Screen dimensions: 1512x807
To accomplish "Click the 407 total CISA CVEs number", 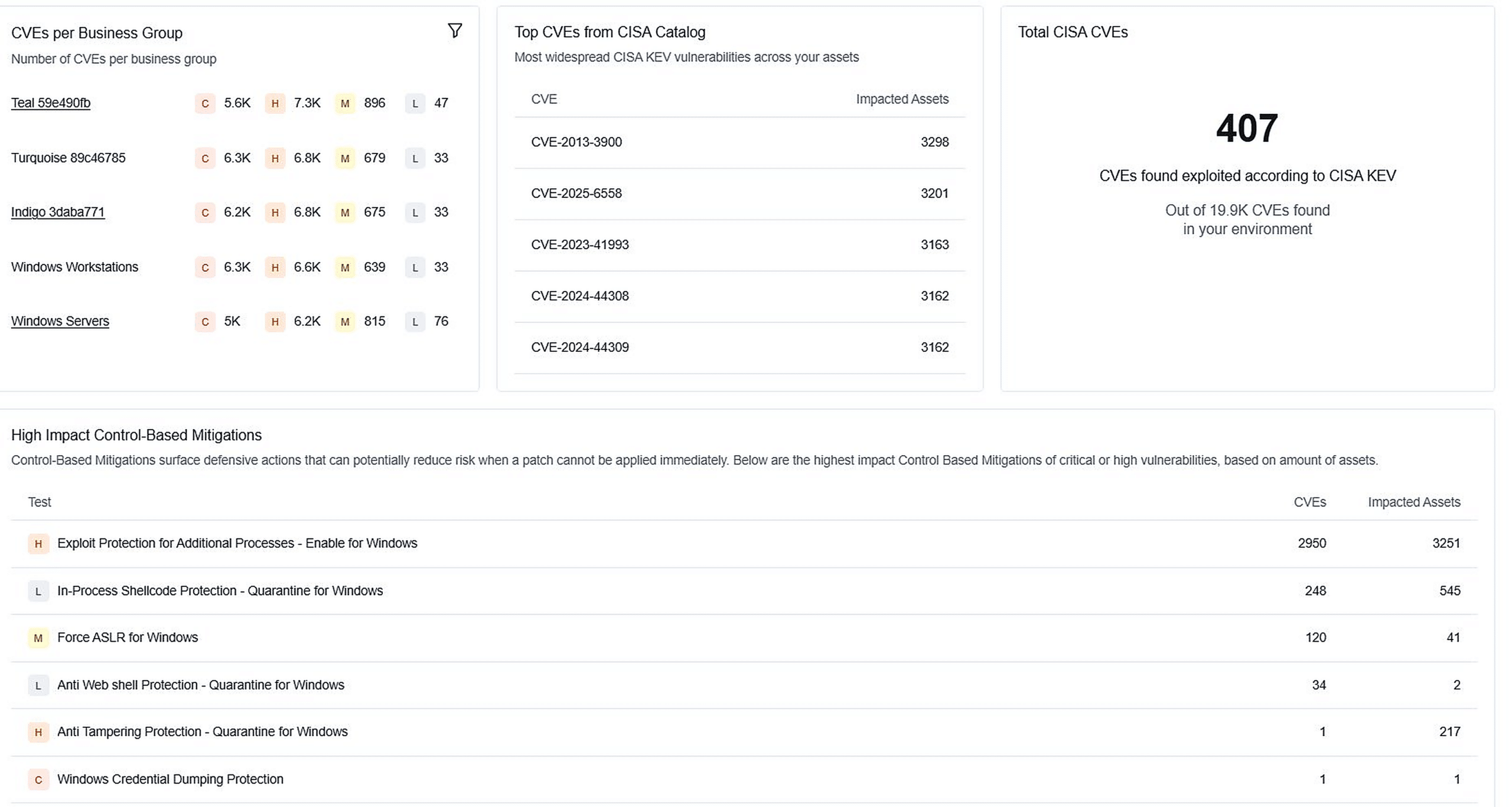I will click(1247, 128).
